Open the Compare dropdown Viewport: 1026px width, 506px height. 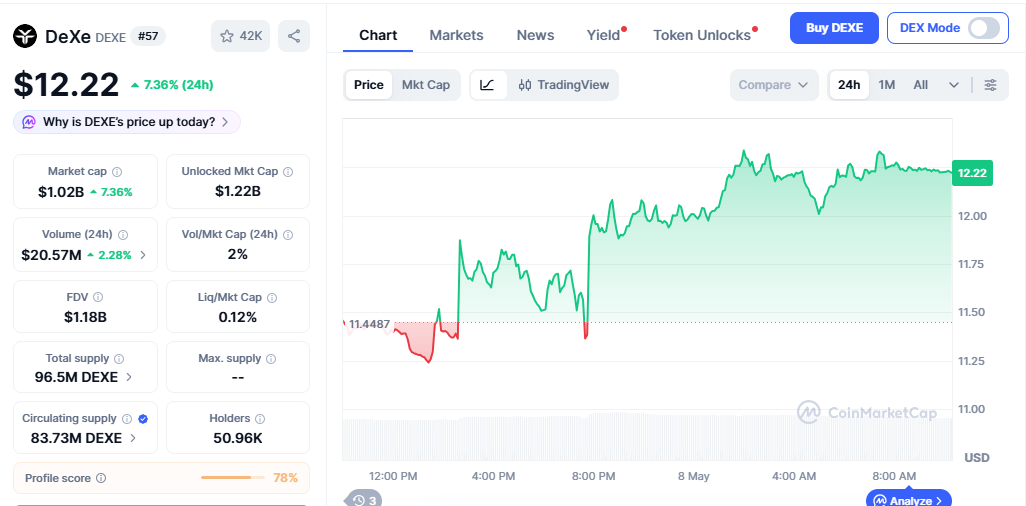click(x=774, y=85)
